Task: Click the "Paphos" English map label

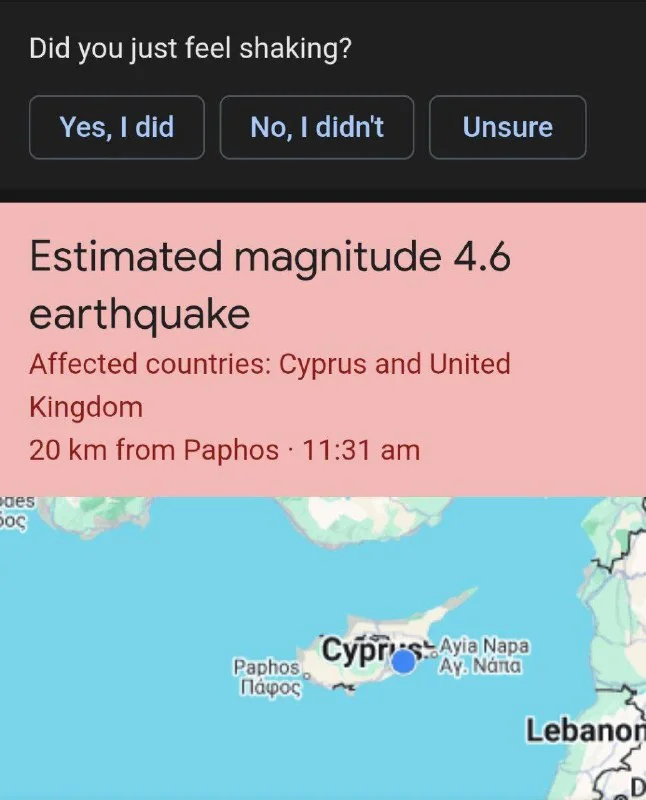Action: pos(266,666)
